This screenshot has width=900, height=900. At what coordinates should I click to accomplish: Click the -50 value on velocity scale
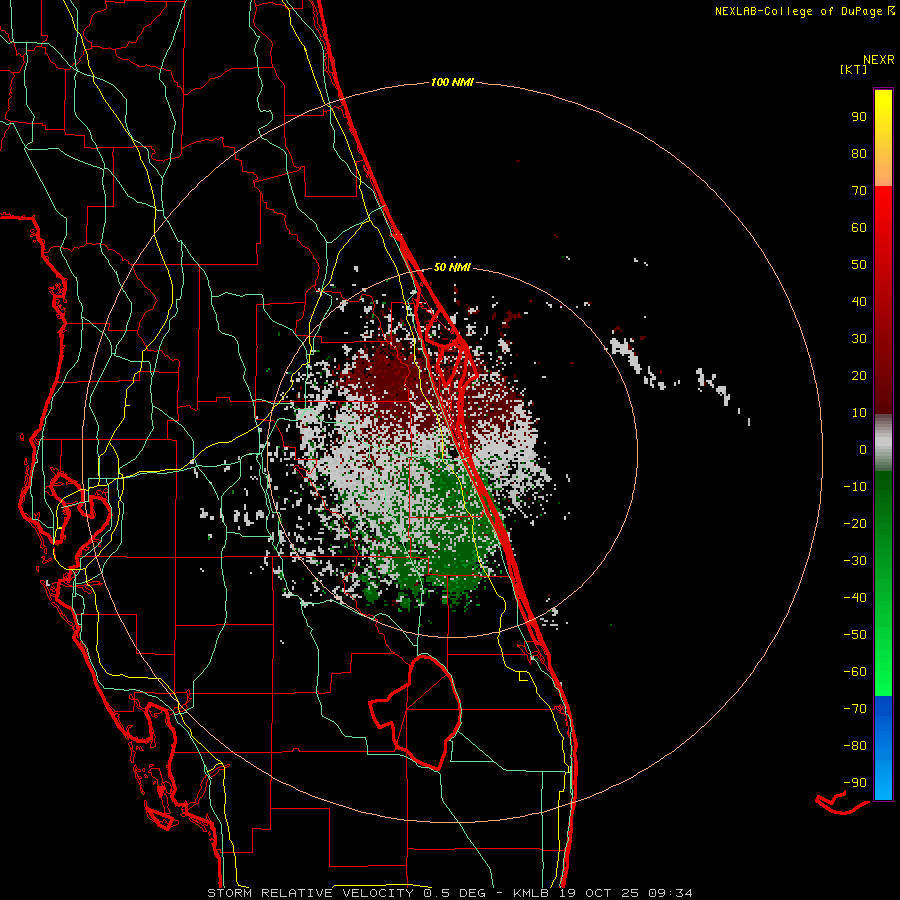click(x=855, y=634)
